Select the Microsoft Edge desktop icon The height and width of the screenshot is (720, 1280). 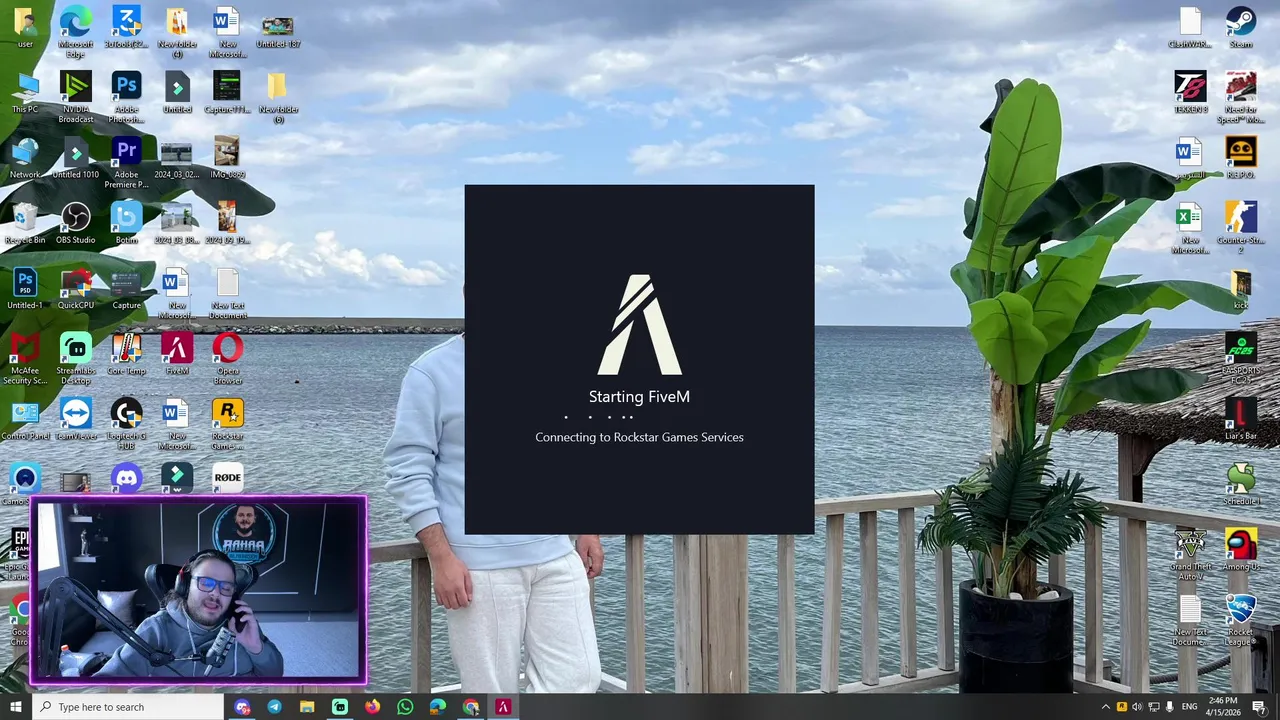pos(76,32)
